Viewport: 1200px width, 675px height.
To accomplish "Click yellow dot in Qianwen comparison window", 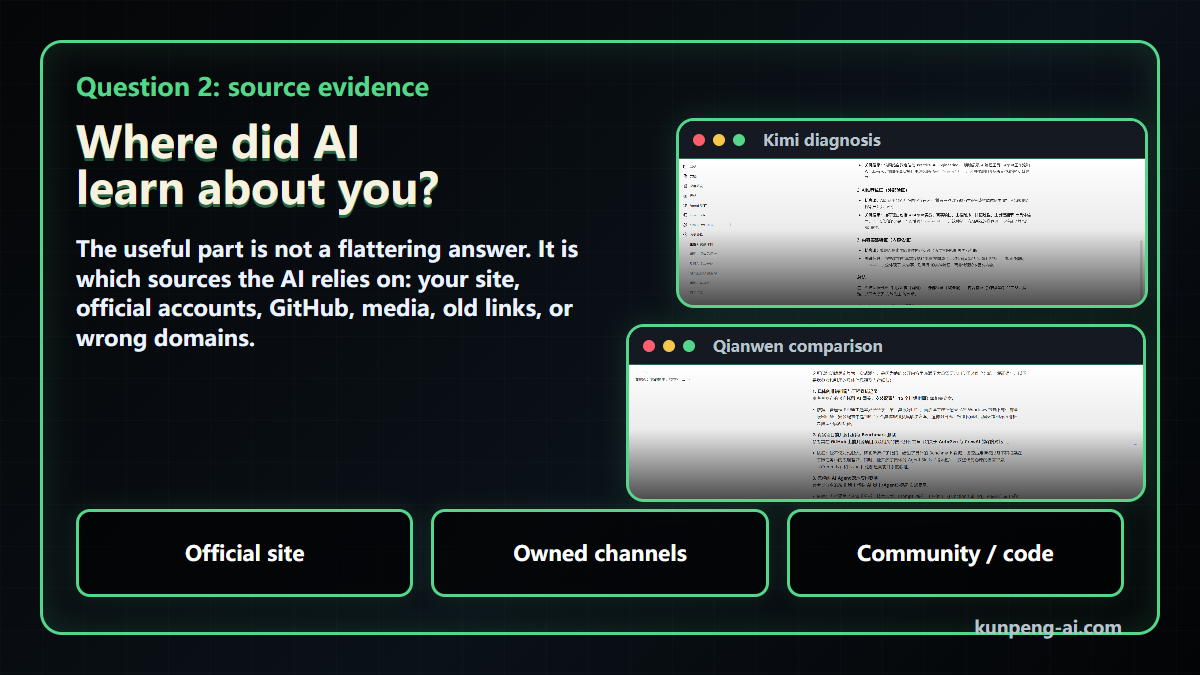I will coord(669,346).
